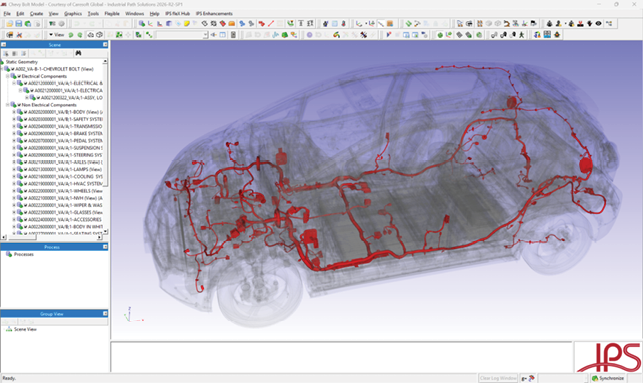Click the red down-arrow manikin icon
The image size is (643, 383).
point(580,23)
